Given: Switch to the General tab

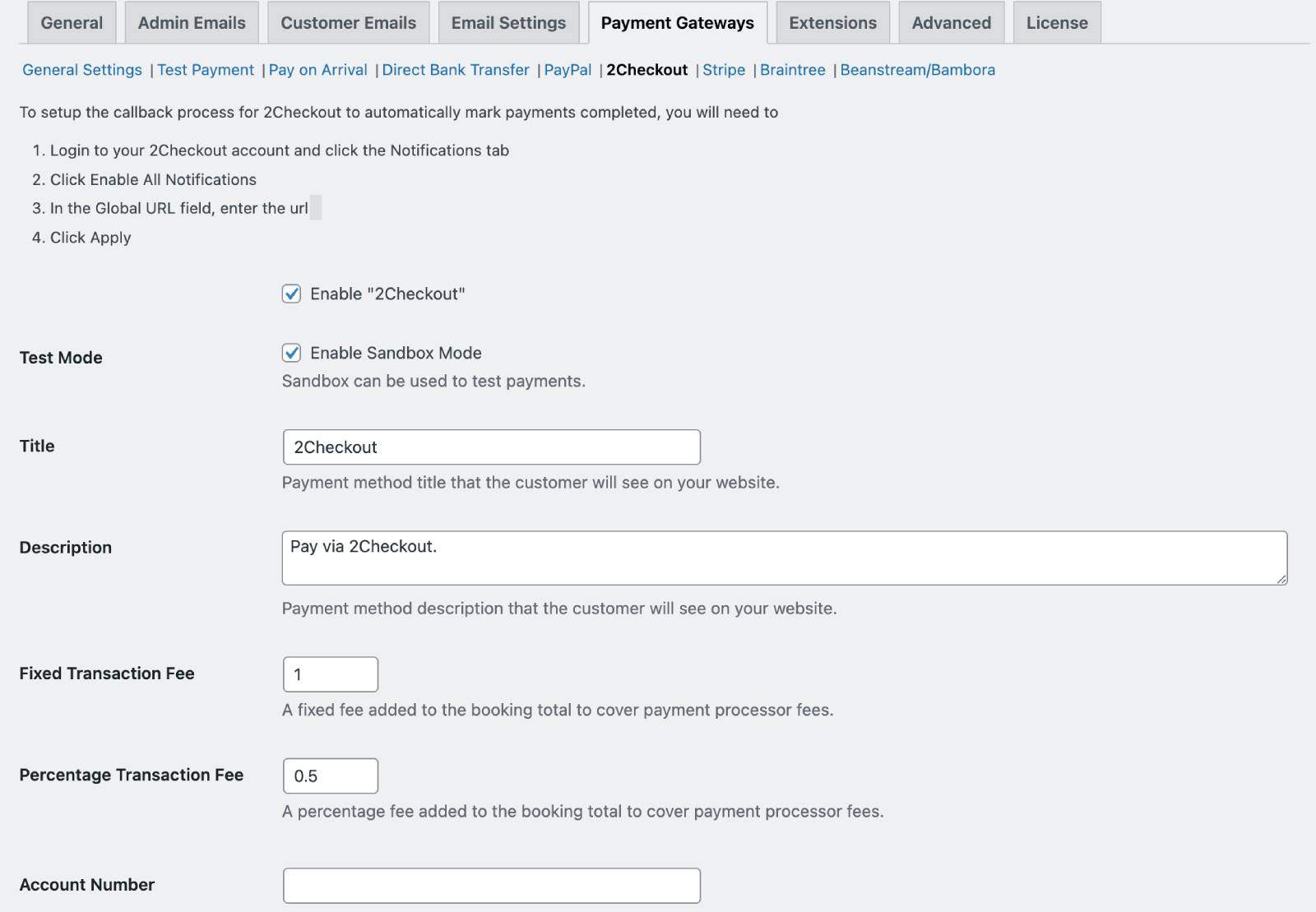Looking at the screenshot, I should coord(72,23).
